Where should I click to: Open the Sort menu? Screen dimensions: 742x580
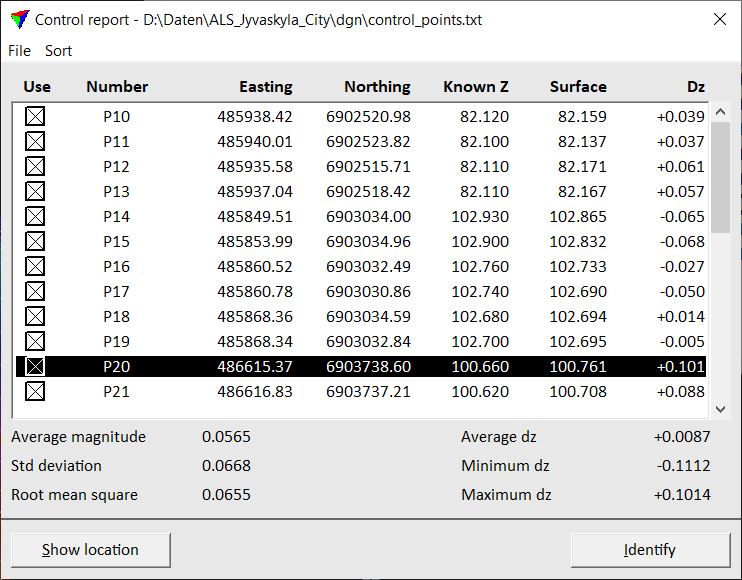tap(59, 51)
